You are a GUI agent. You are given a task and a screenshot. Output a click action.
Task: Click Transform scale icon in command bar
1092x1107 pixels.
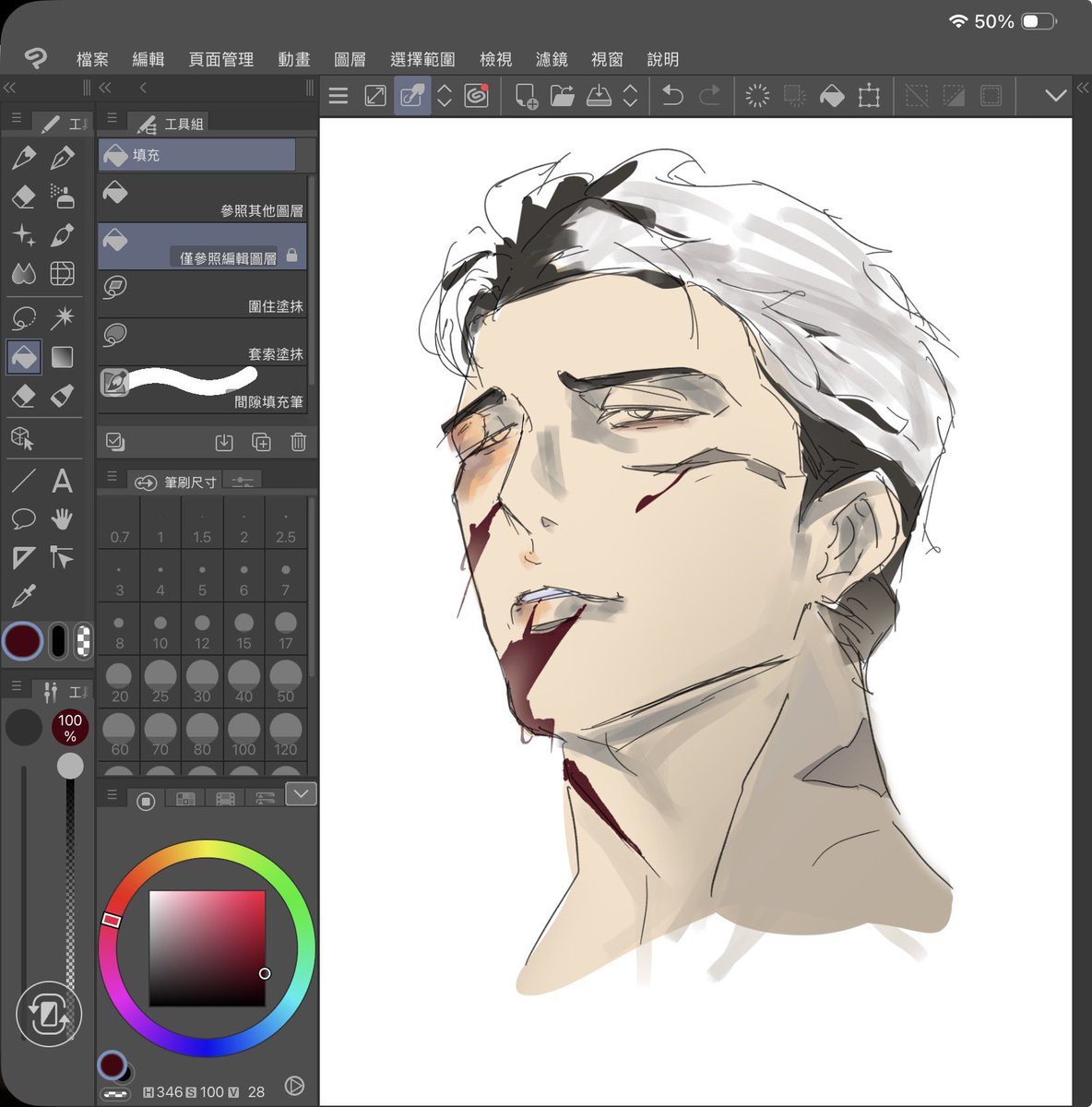click(x=869, y=95)
